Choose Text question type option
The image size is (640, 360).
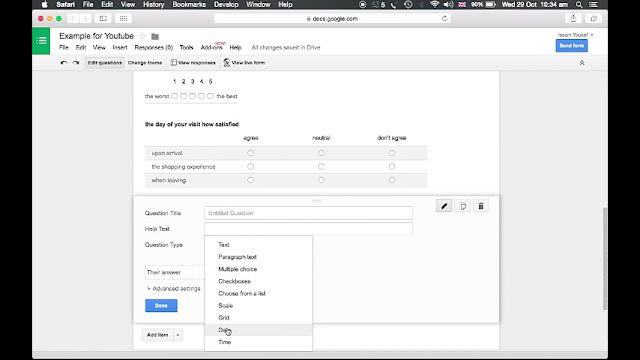[x=258, y=245]
